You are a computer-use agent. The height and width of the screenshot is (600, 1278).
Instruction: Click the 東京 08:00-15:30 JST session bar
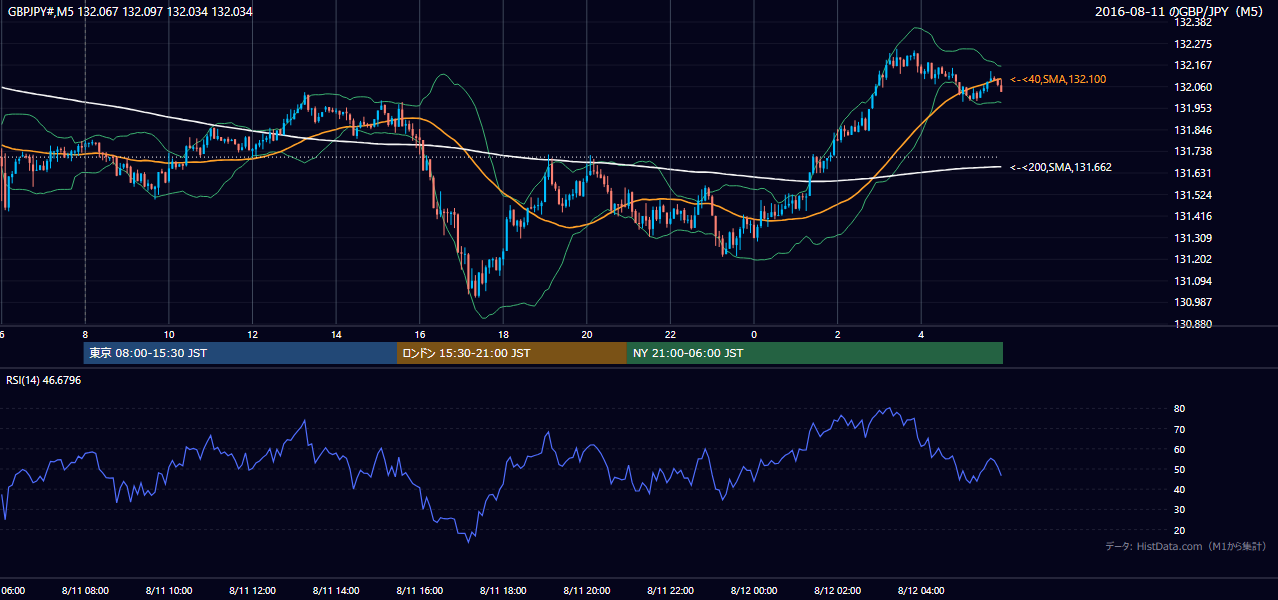pyautogui.click(x=241, y=353)
